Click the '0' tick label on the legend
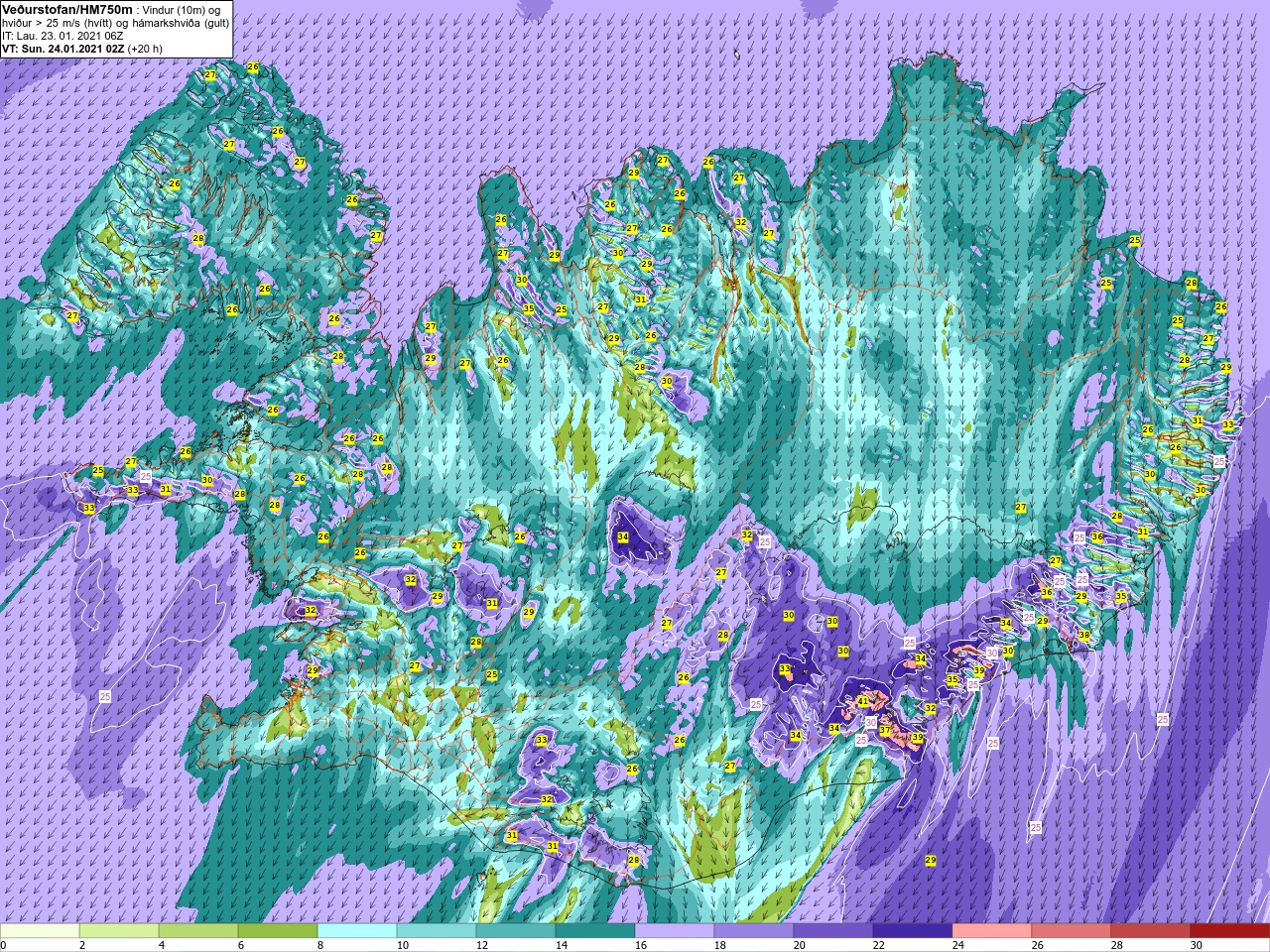1270x952 pixels. point(4,945)
